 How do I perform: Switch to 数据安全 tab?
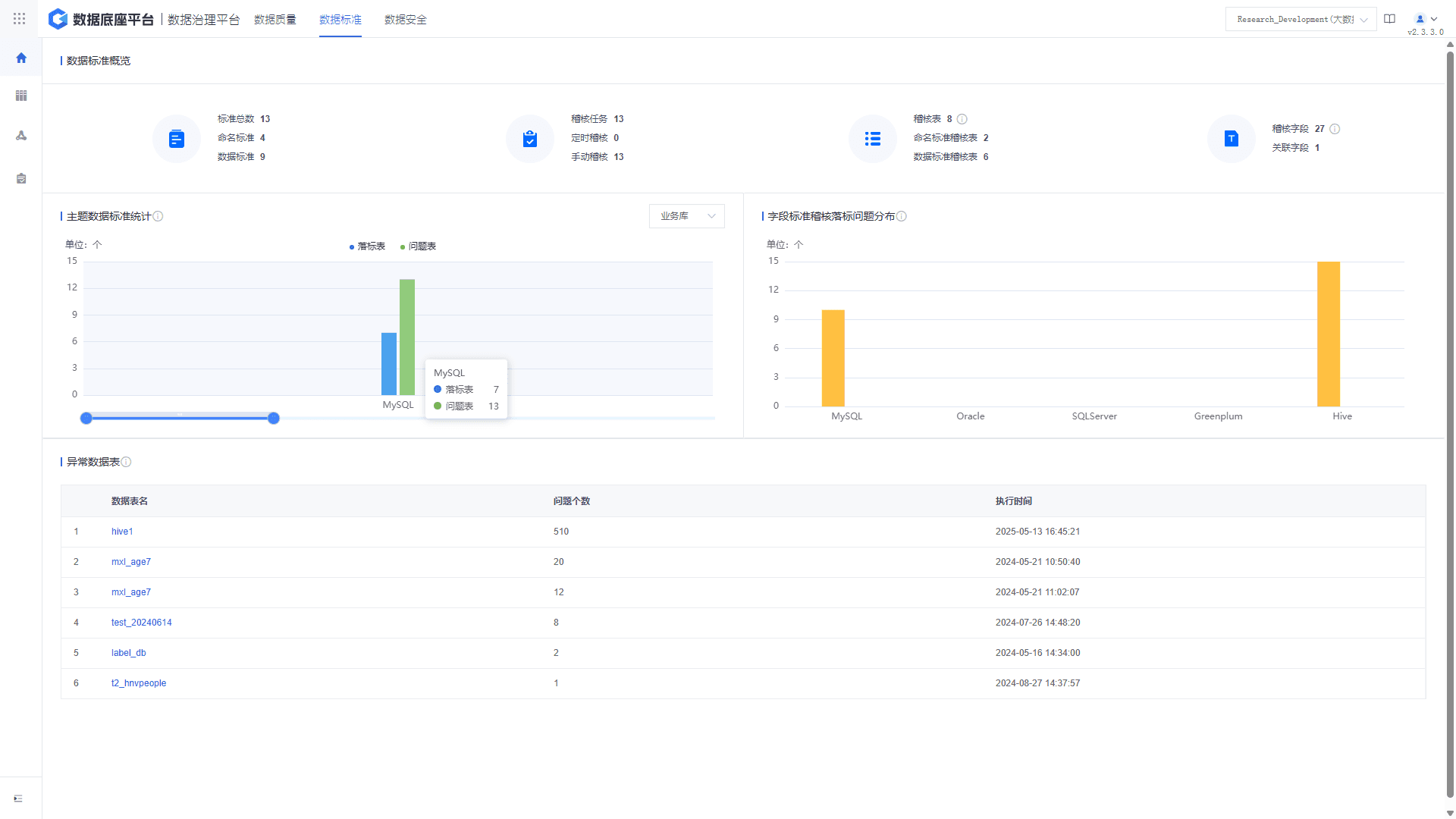coord(406,20)
